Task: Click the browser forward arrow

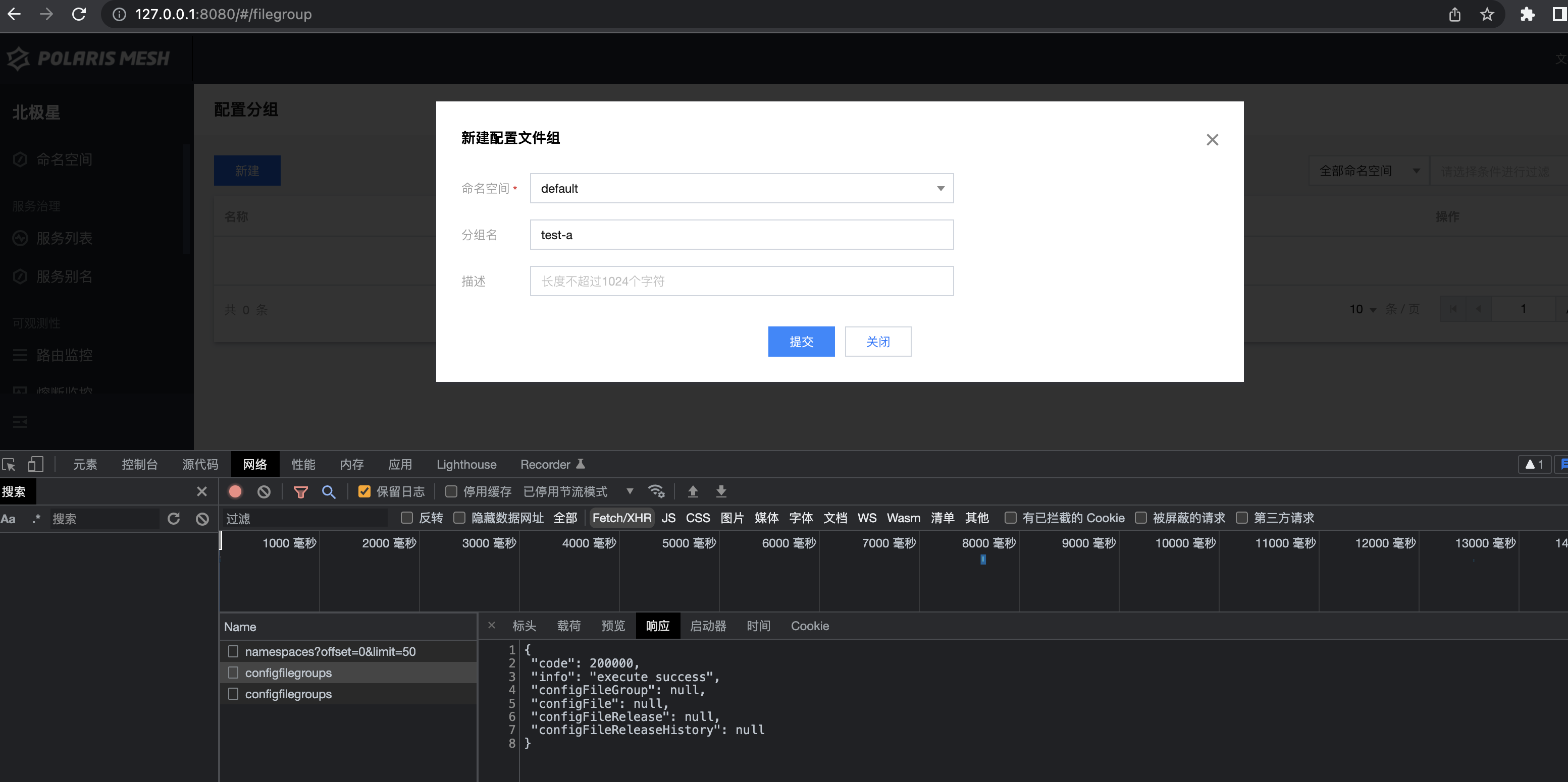Action: click(47, 14)
